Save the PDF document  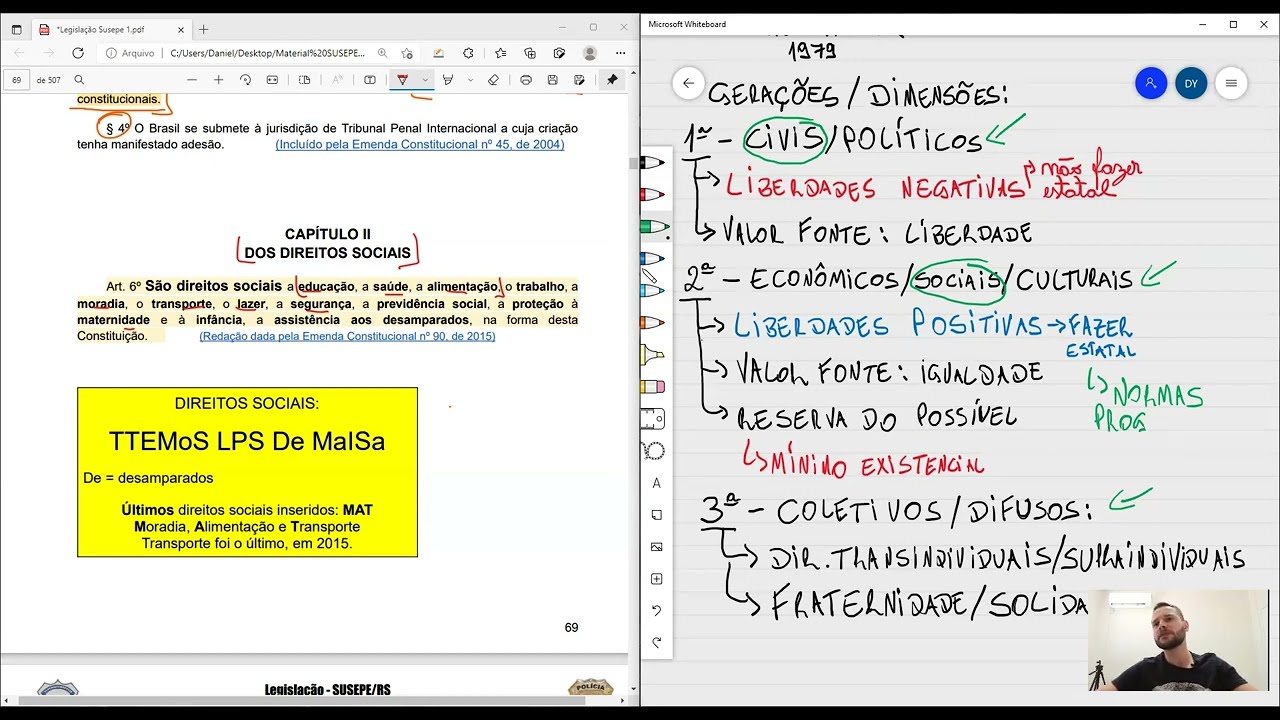[552, 80]
